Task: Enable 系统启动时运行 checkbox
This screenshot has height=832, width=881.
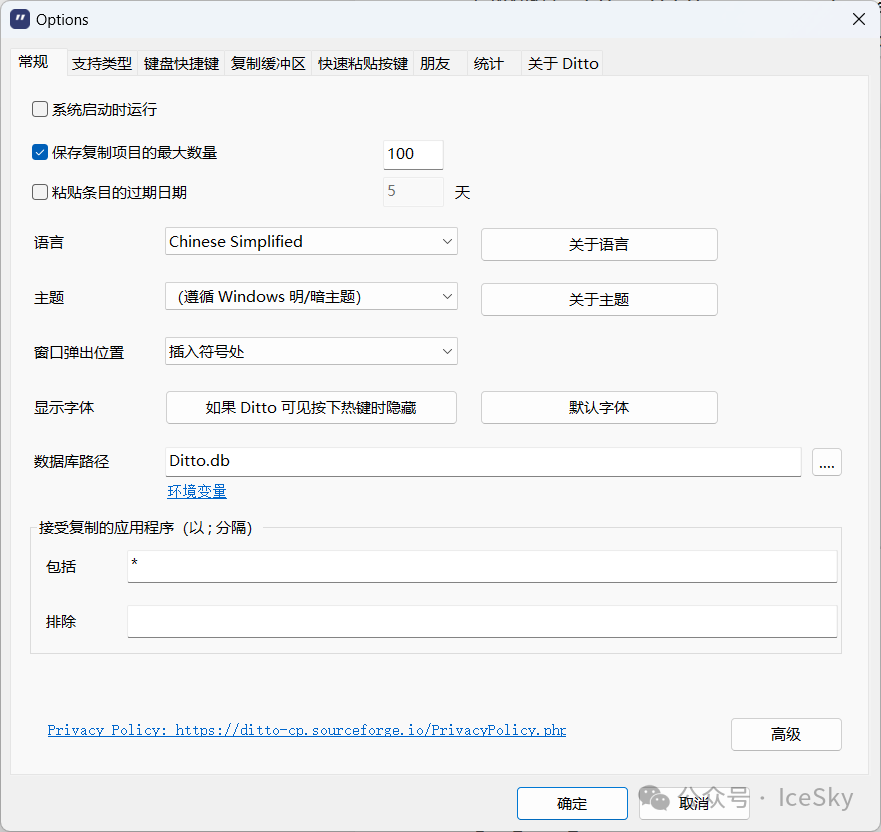Action: coord(40,110)
